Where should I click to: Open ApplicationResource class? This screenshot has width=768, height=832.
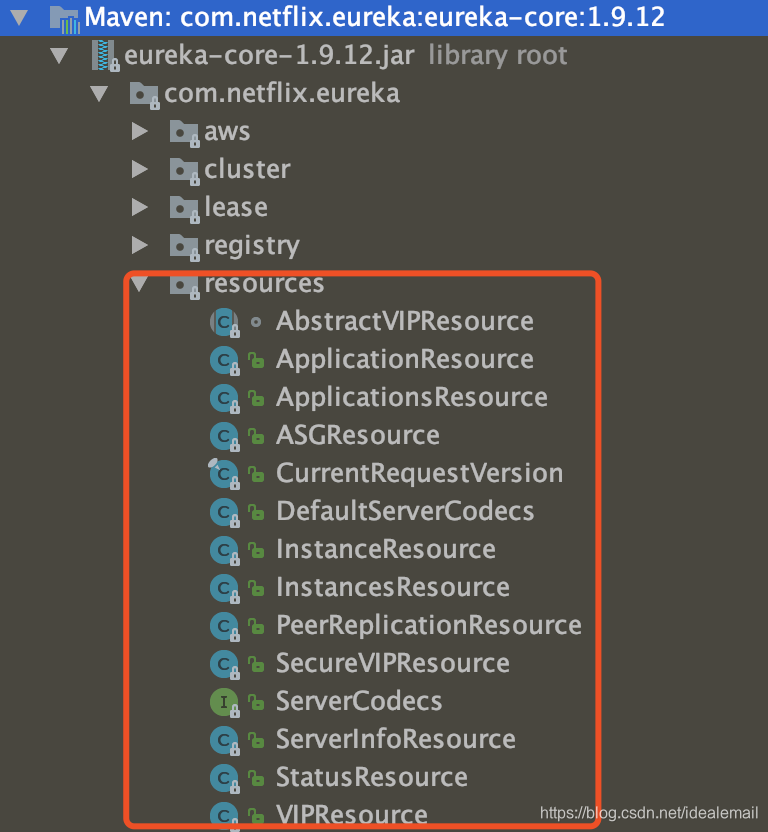click(405, 360)
